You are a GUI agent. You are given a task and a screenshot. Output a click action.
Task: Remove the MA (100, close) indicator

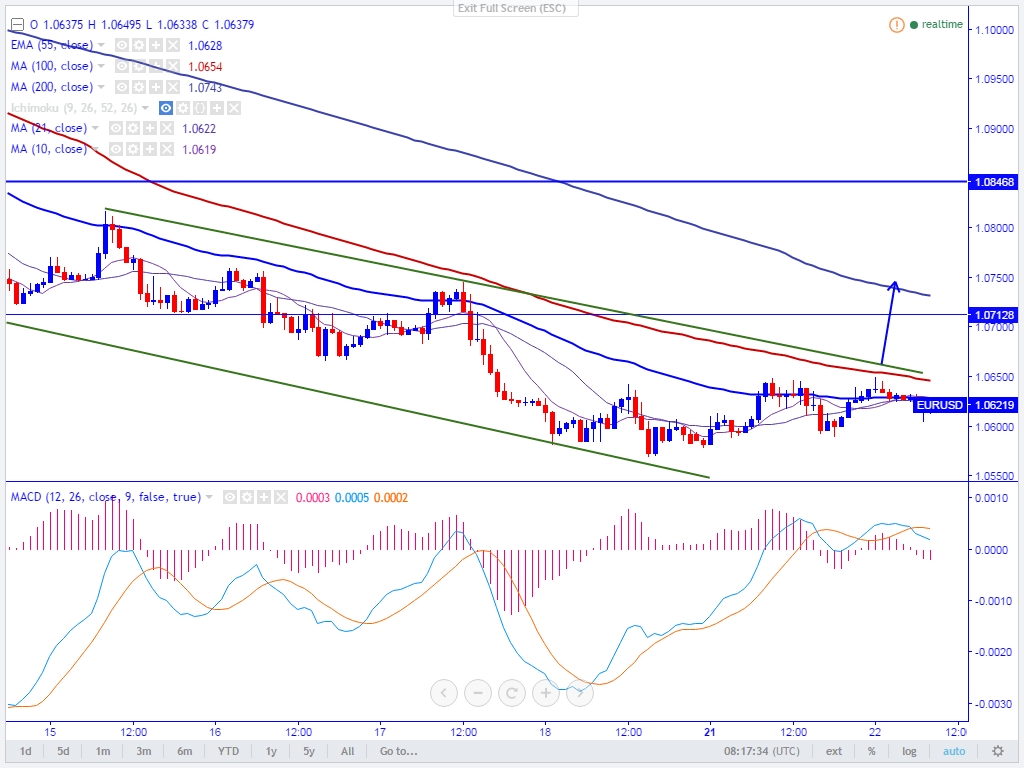click(x=172, y=66)
